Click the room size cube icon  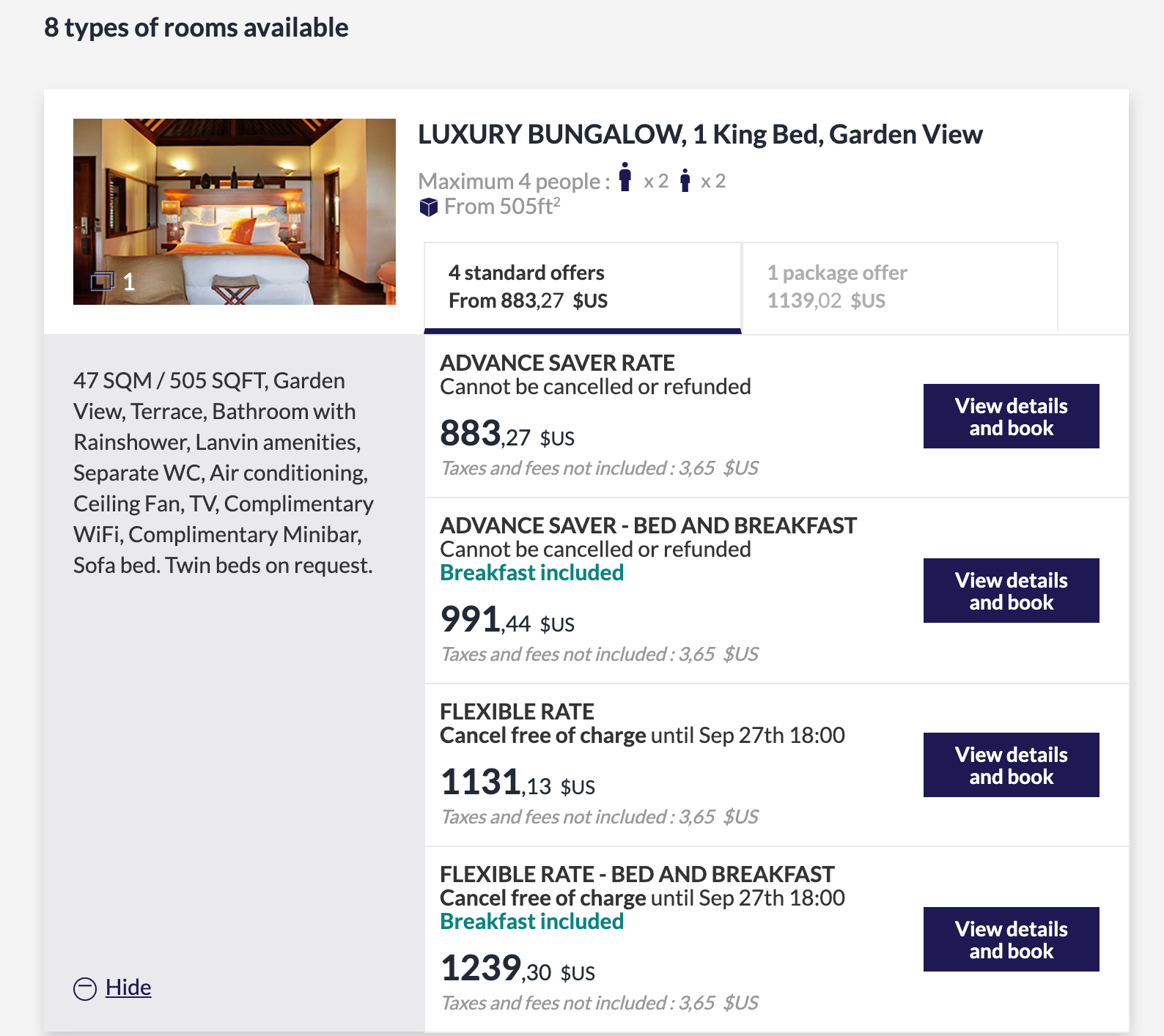(428, 207)
